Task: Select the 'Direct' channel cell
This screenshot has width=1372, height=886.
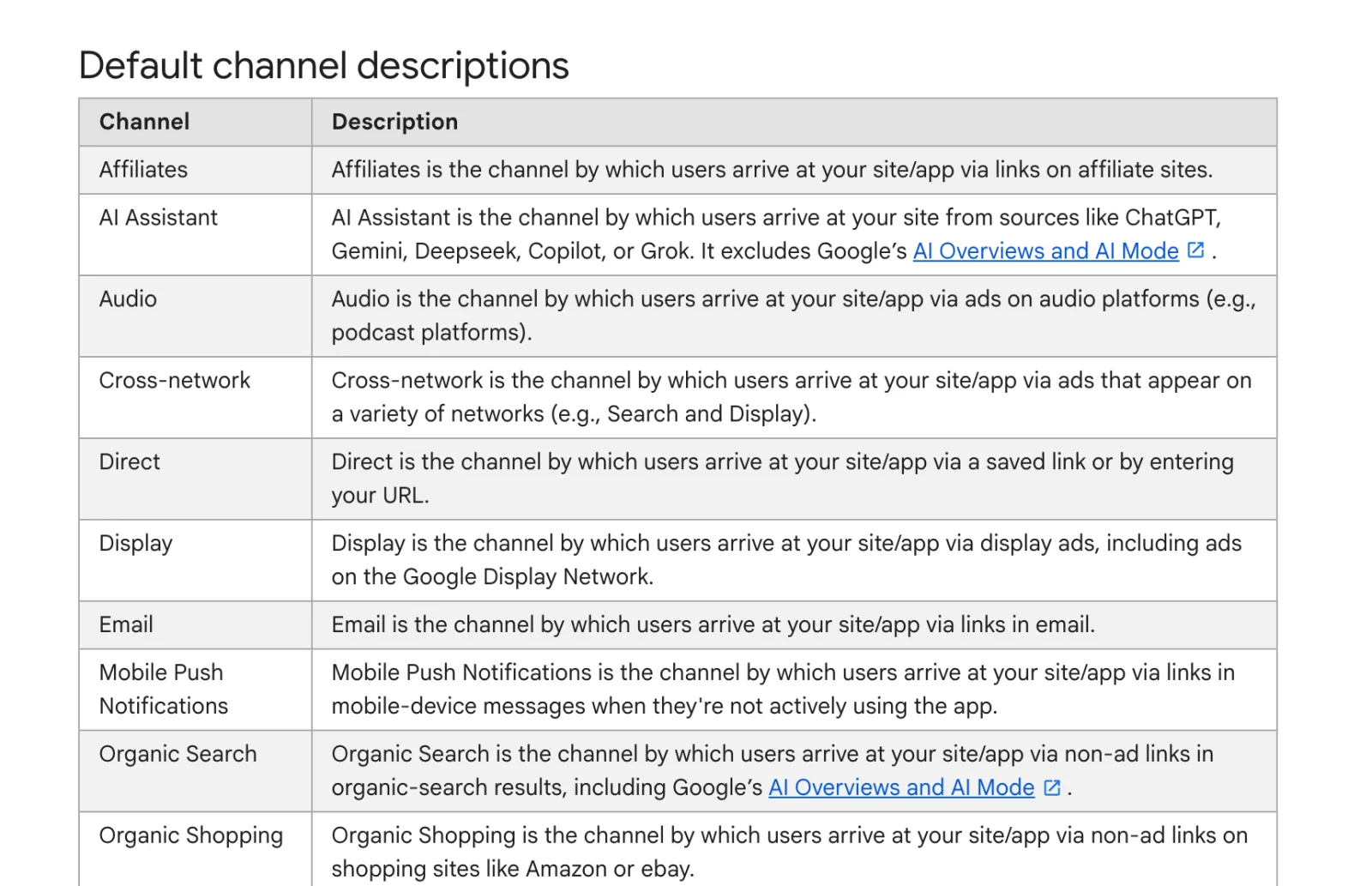Action: point(196,479)
